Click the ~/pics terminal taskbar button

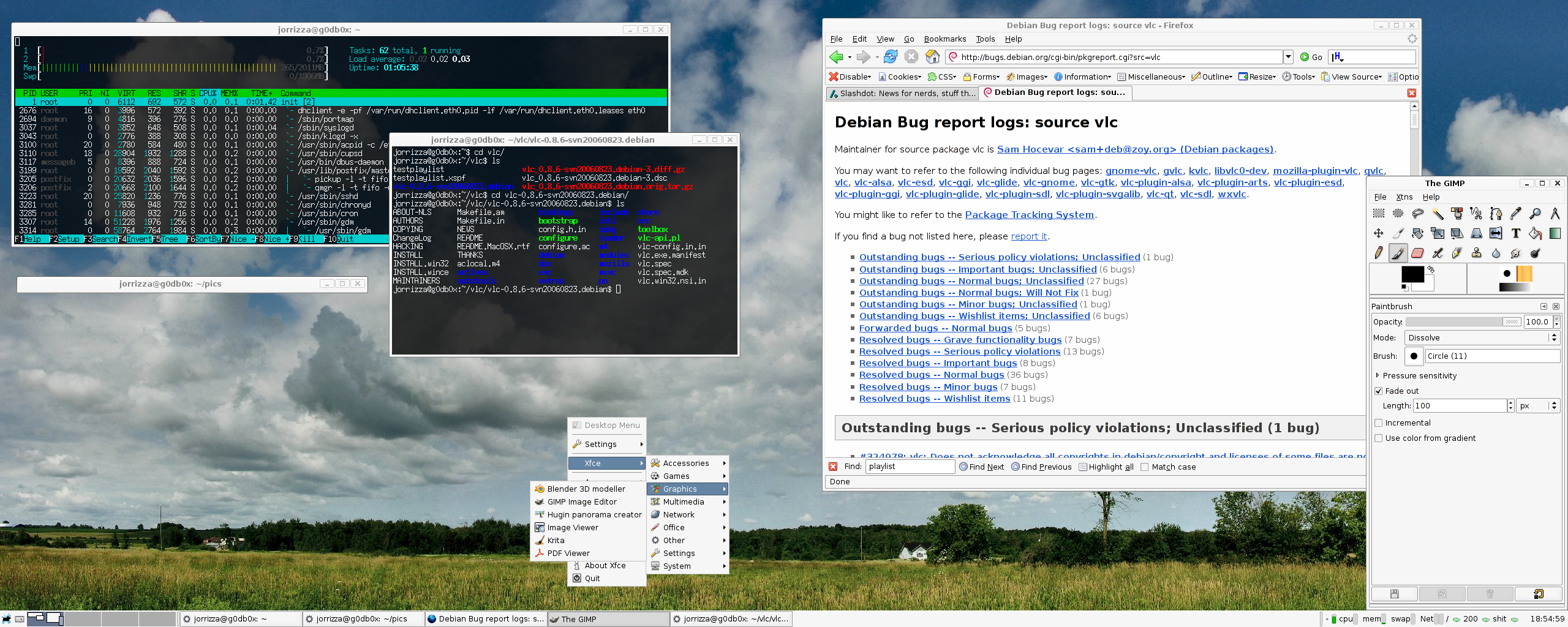coord(363,619)
